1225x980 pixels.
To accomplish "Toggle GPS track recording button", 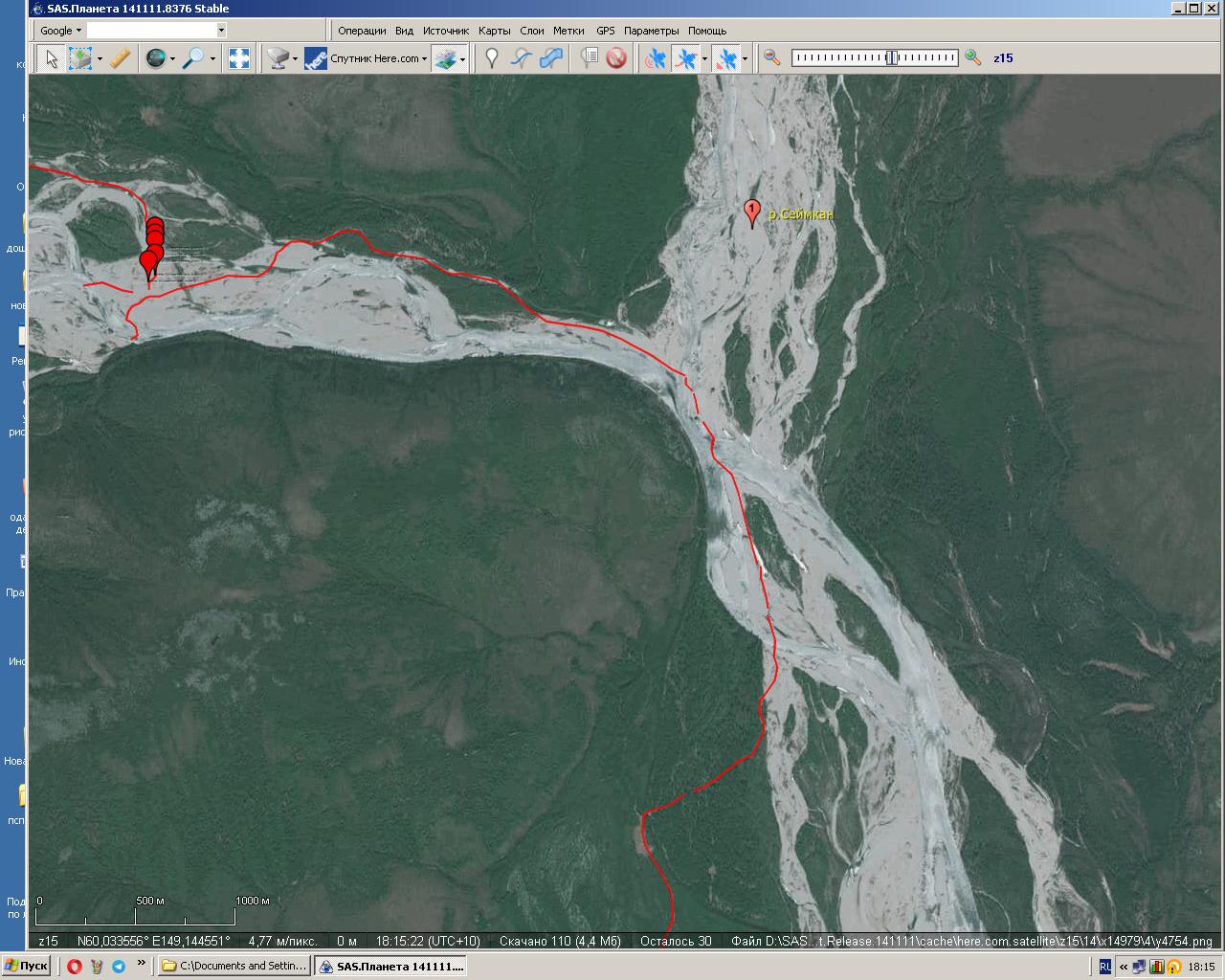I will pos(686,58).
